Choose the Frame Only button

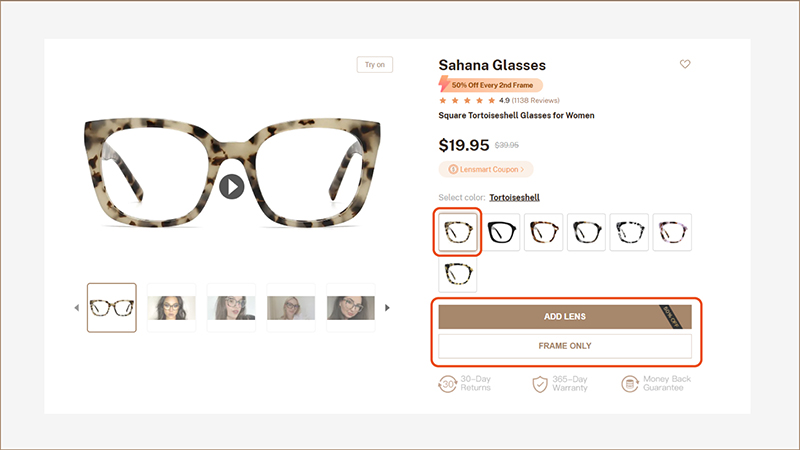[x=564, y=346]
